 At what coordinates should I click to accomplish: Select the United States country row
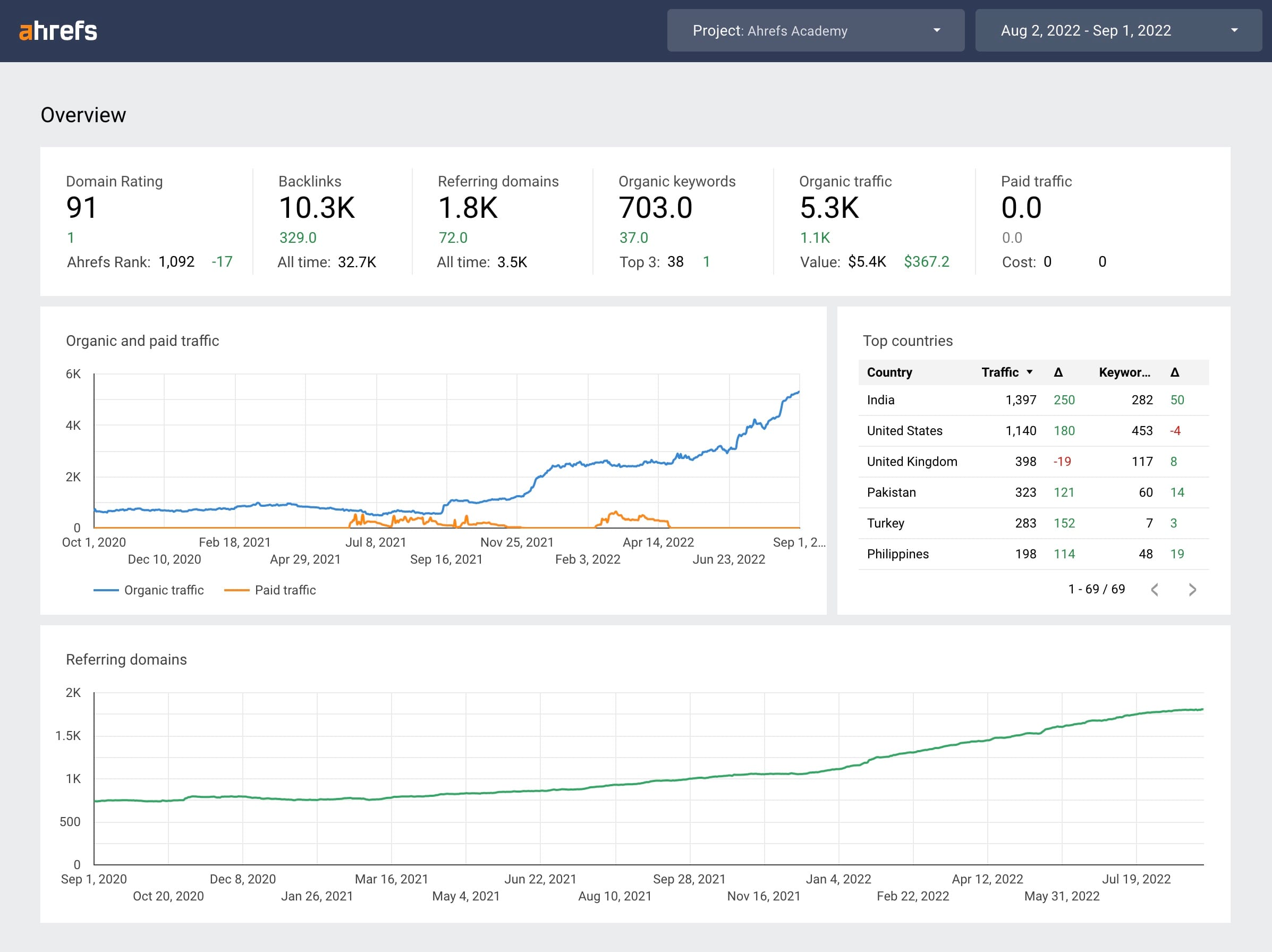(x=904, y=431)
